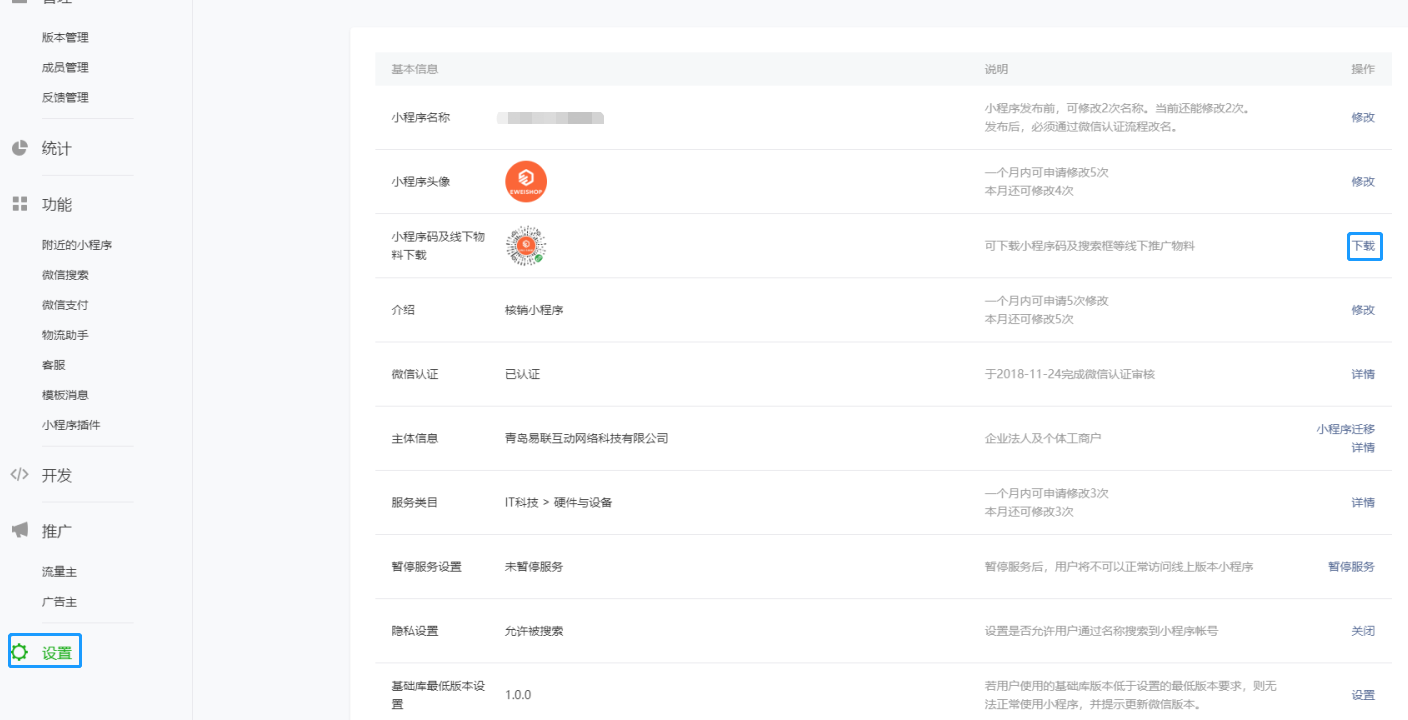Open 版本管理 in sidebar
The image size is (1408, 720).
coord(65,37)
